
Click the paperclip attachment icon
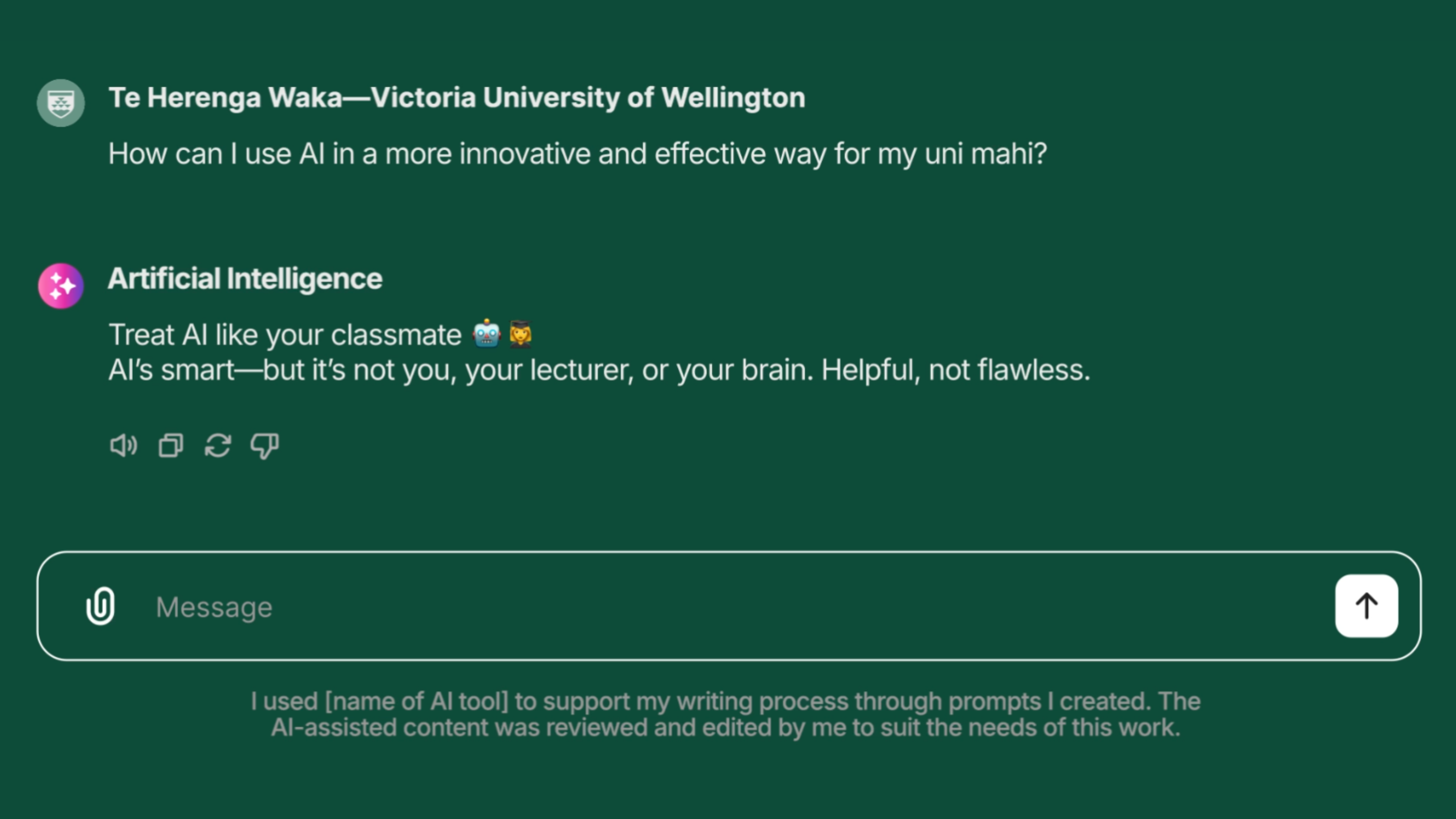pos(101,607)
